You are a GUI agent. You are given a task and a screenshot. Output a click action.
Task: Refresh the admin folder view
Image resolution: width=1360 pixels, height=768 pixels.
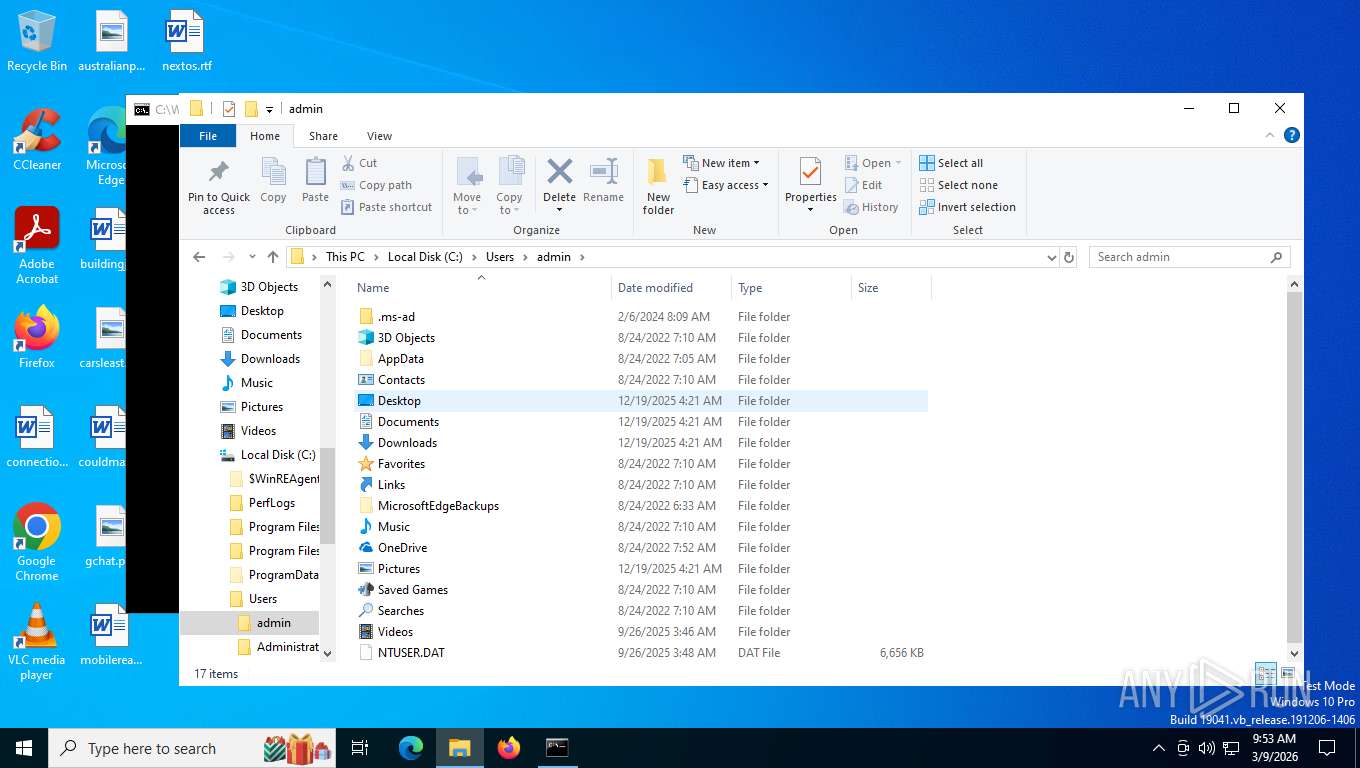[1069, 257]
